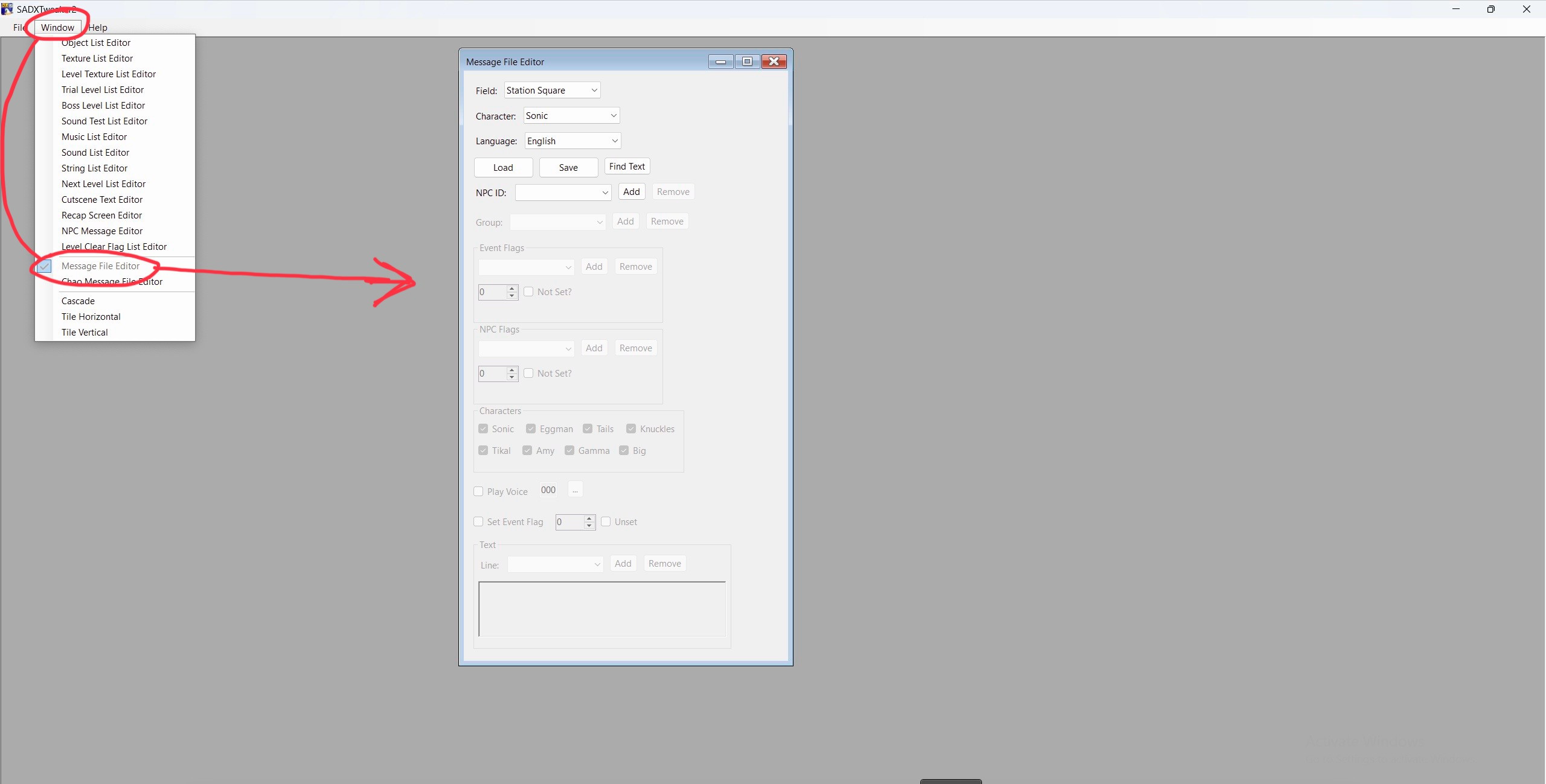
Task: Click the Find Text button
Action: tap(626, 166)
